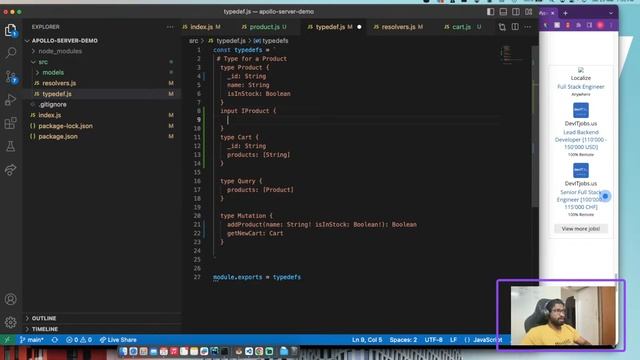Screen dimensions: 640x360
Task: Open the Explorer view in activity bar
Action: click(x=10, y=30)
